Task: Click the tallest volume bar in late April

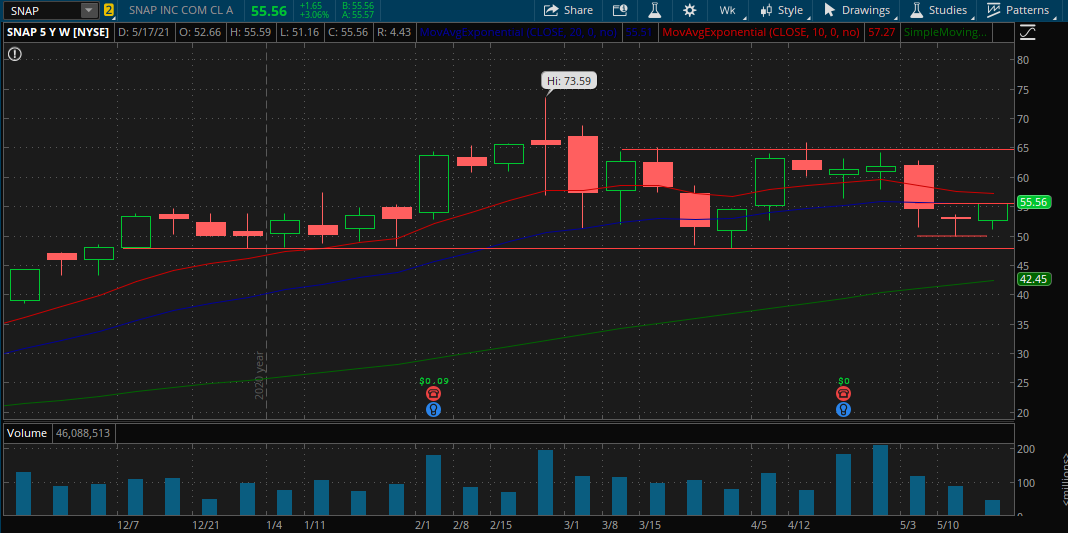Action: click(881, 480)
